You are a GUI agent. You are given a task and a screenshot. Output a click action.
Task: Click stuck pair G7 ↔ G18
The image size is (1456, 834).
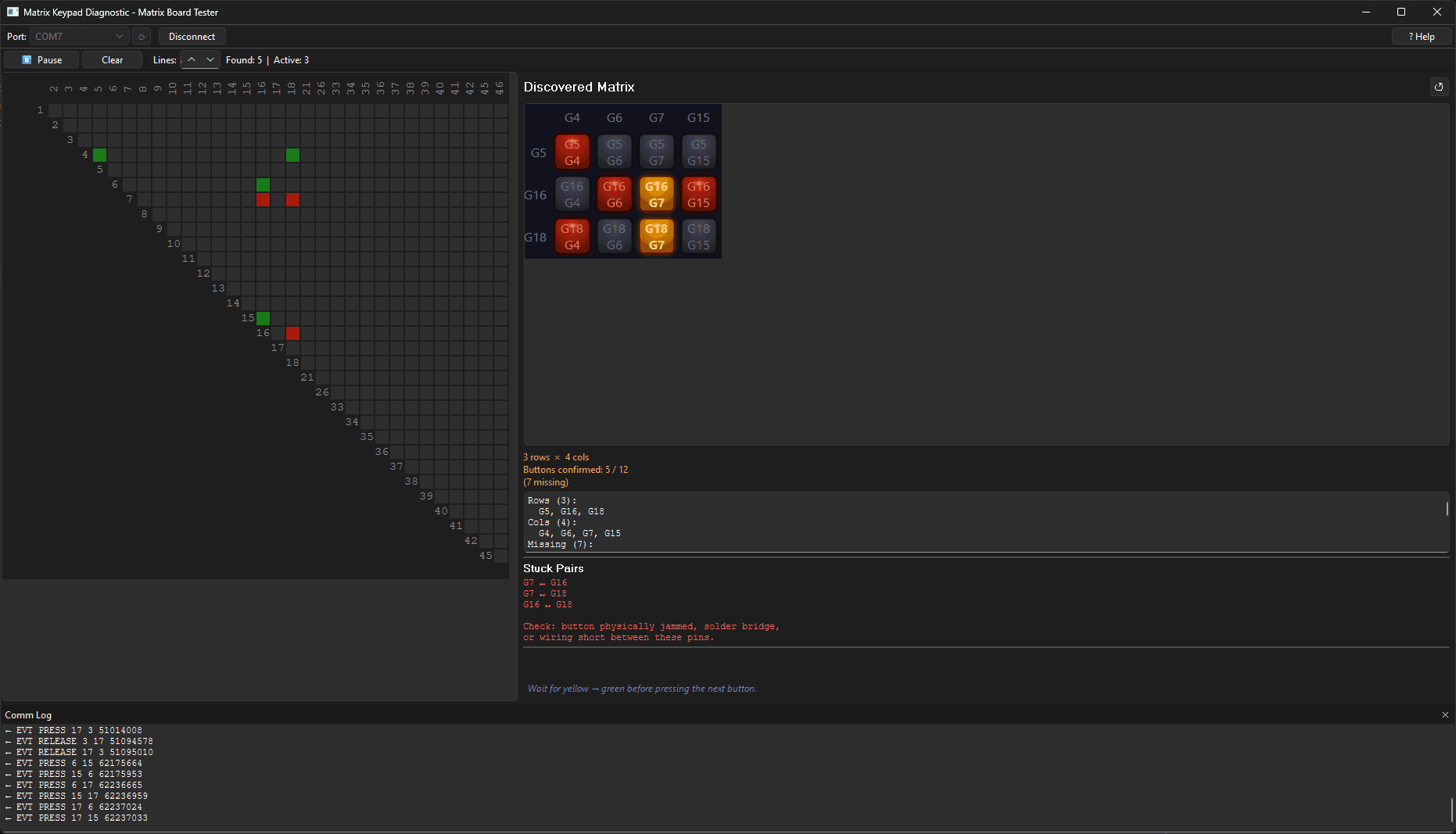coord(545,594)
